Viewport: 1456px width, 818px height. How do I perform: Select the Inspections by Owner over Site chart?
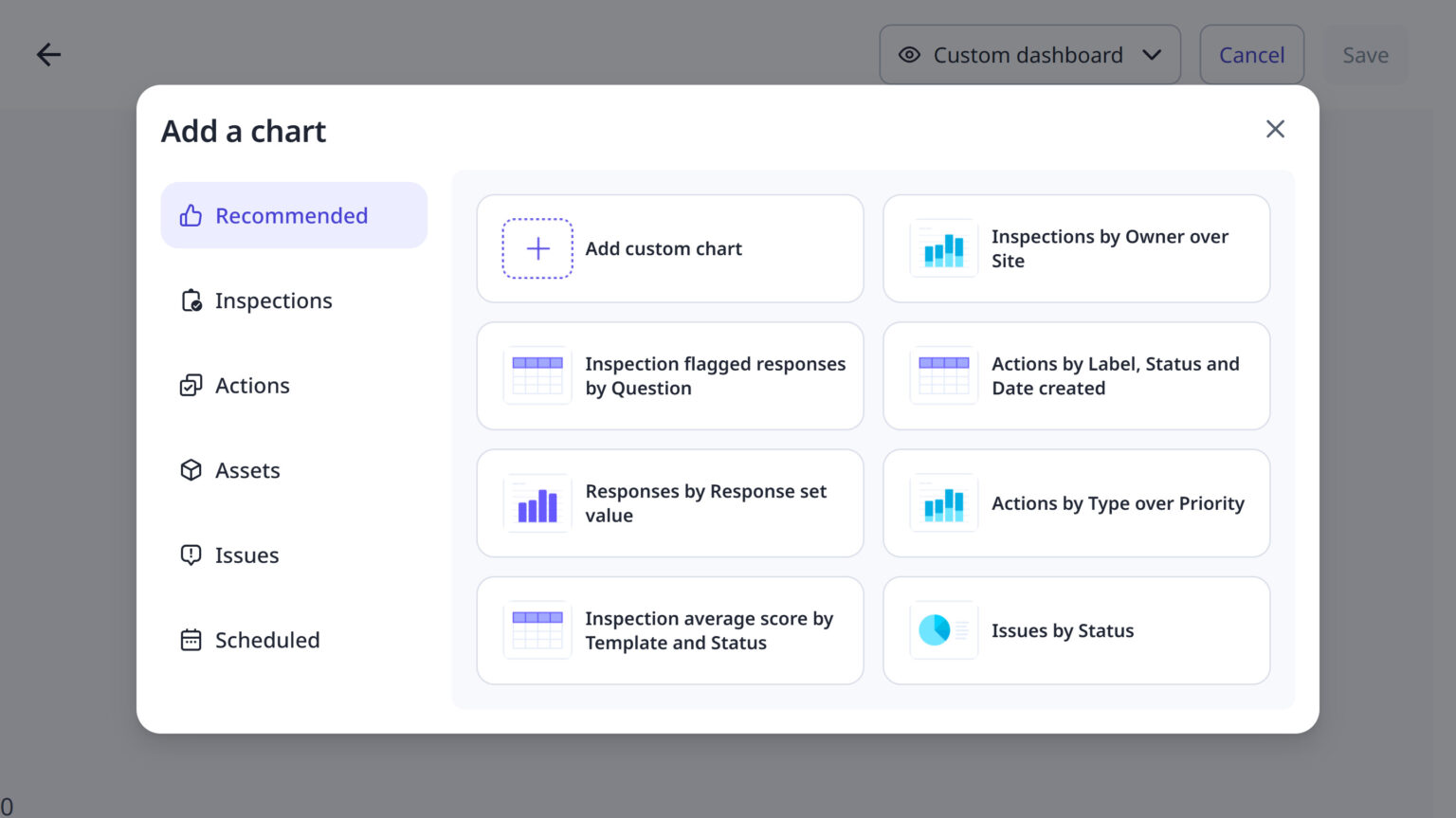point(1076,248)
